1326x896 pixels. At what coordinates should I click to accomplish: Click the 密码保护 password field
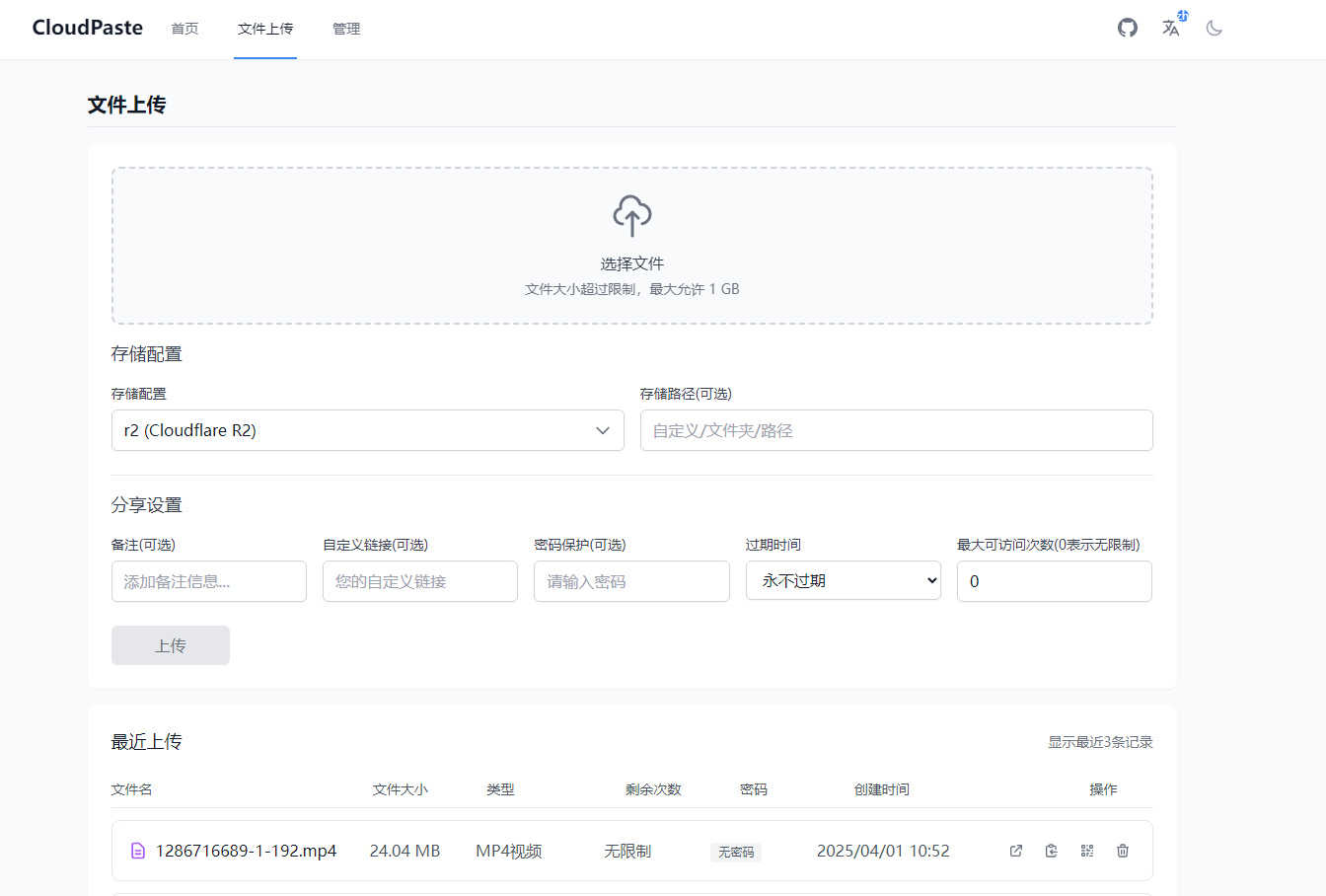point(631,581)
